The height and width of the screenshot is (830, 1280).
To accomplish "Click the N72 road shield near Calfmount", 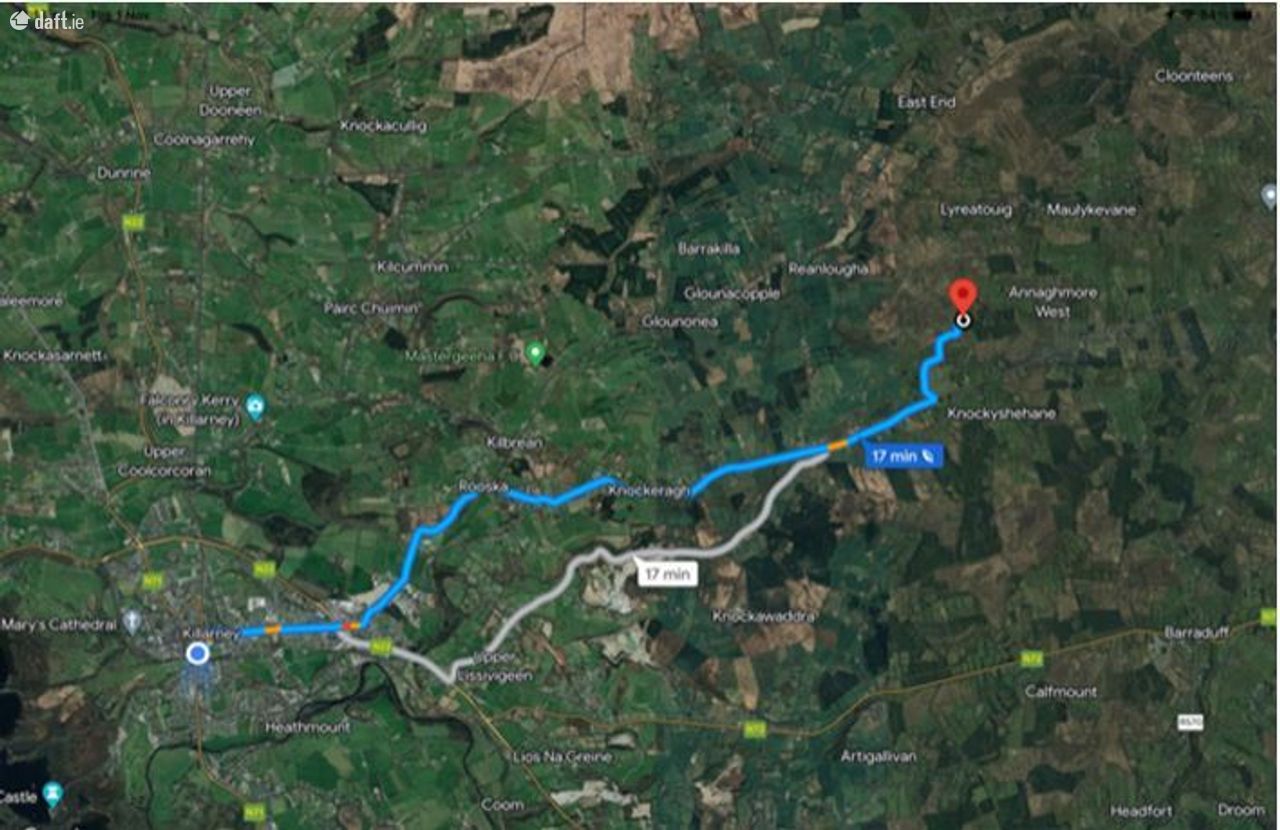I will coord(1032,659).
